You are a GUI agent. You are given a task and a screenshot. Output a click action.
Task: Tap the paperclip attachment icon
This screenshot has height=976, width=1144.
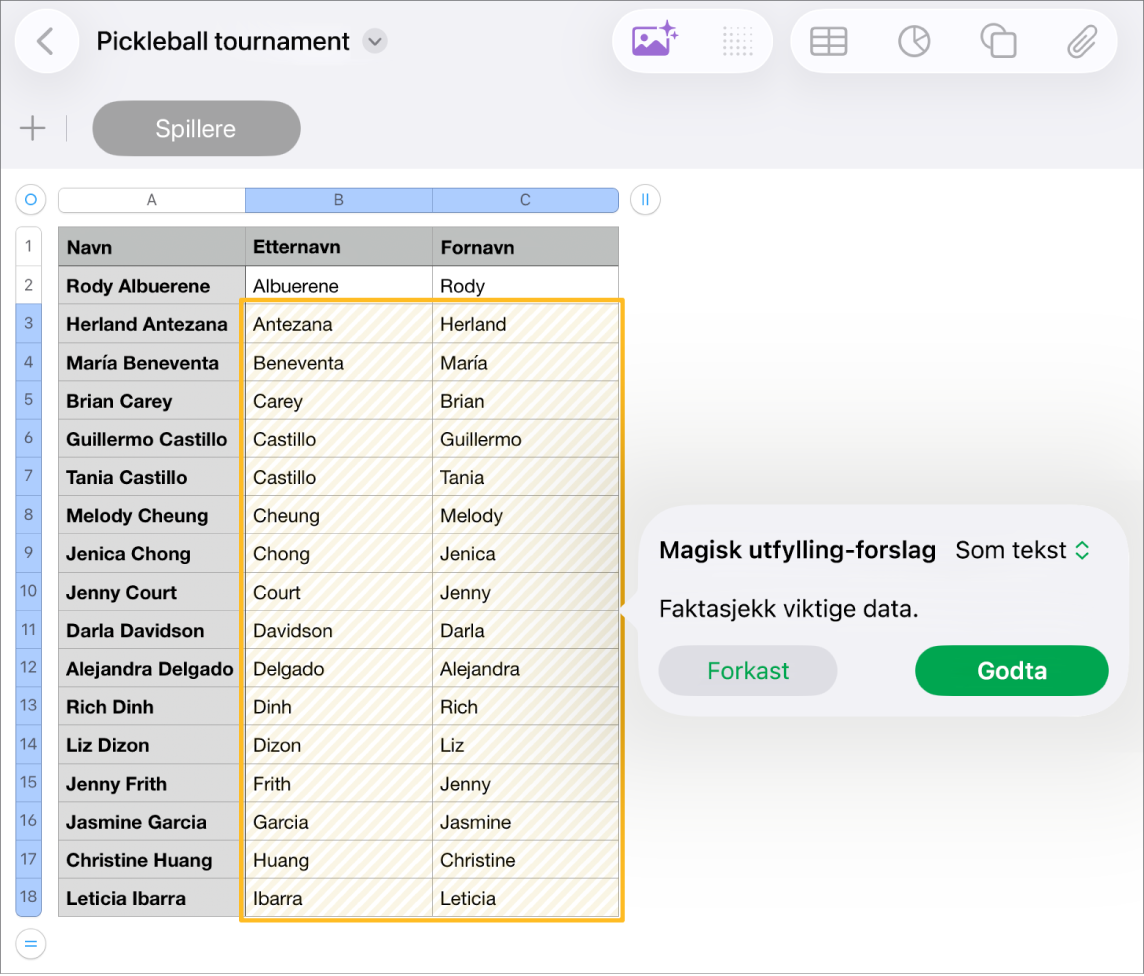1082,42
